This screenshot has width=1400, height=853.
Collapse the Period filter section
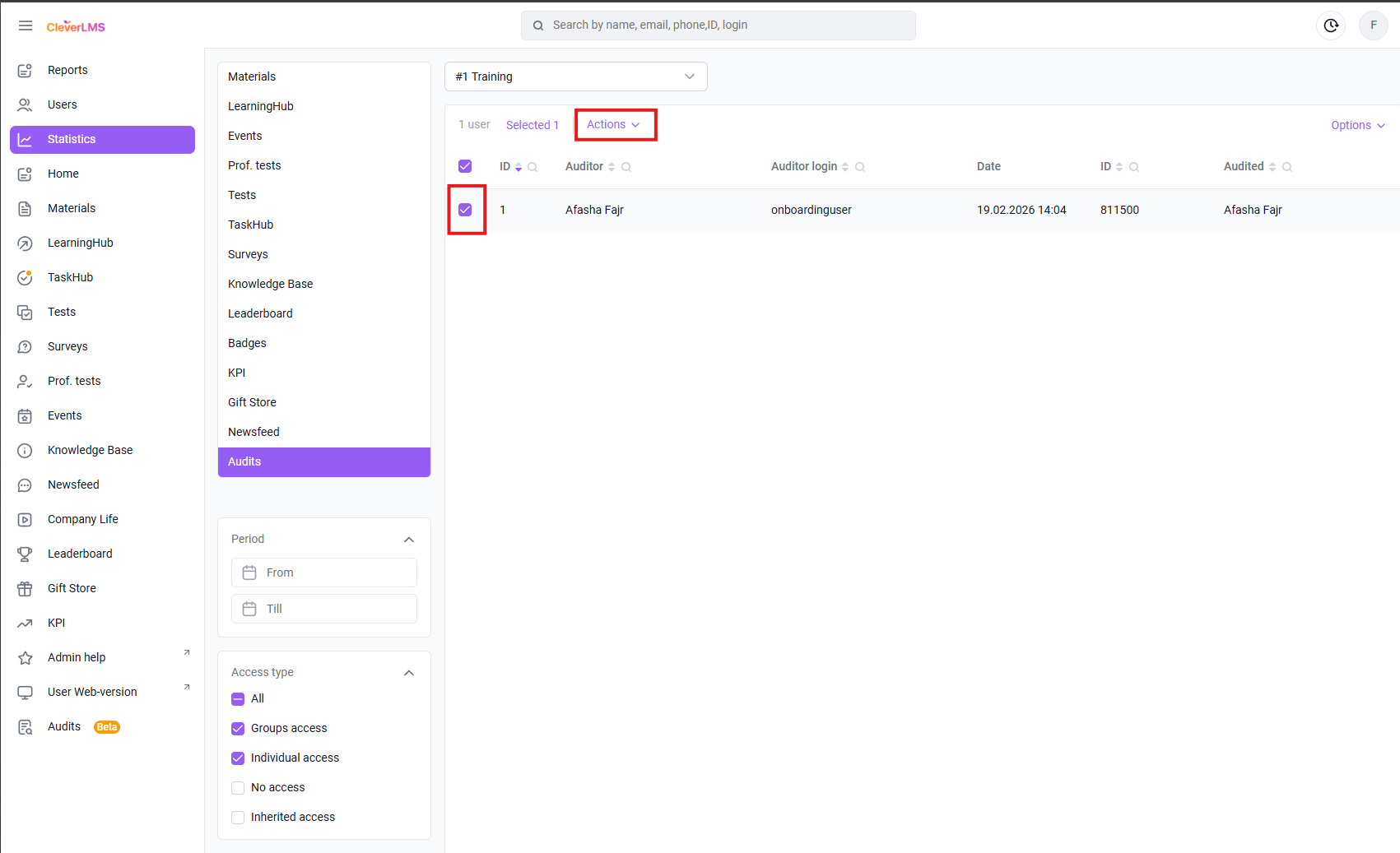point(408,540)
